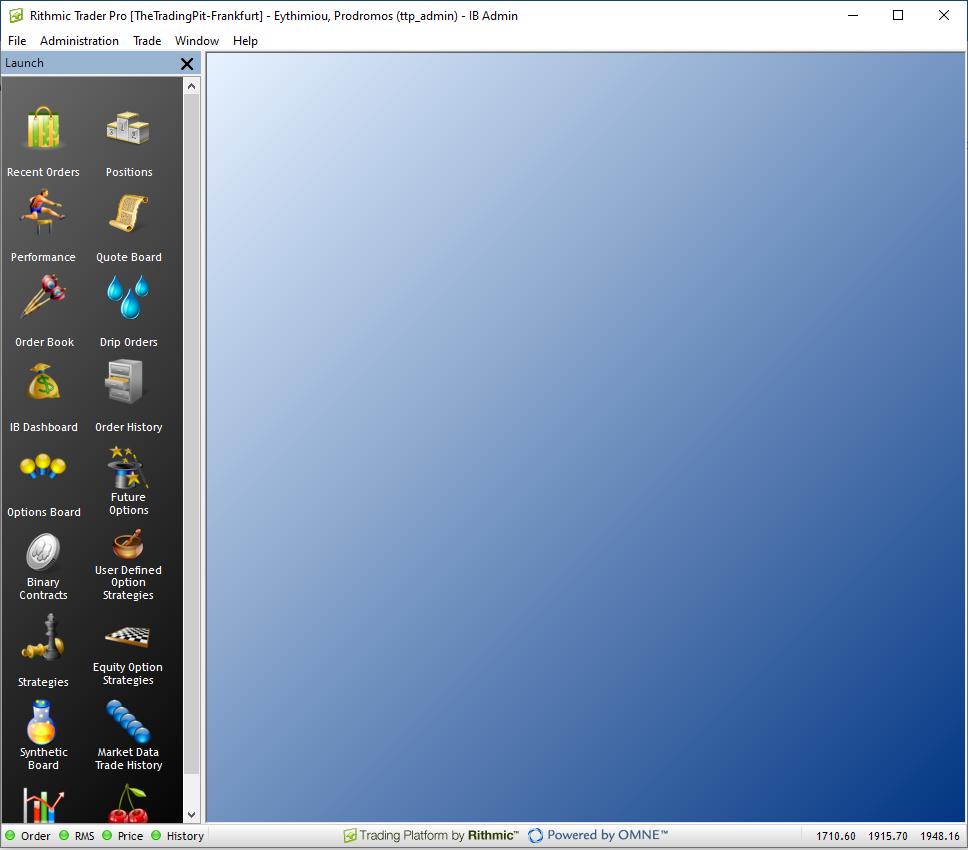Launch Future Options magic hat icon

[x=128, y=467]
